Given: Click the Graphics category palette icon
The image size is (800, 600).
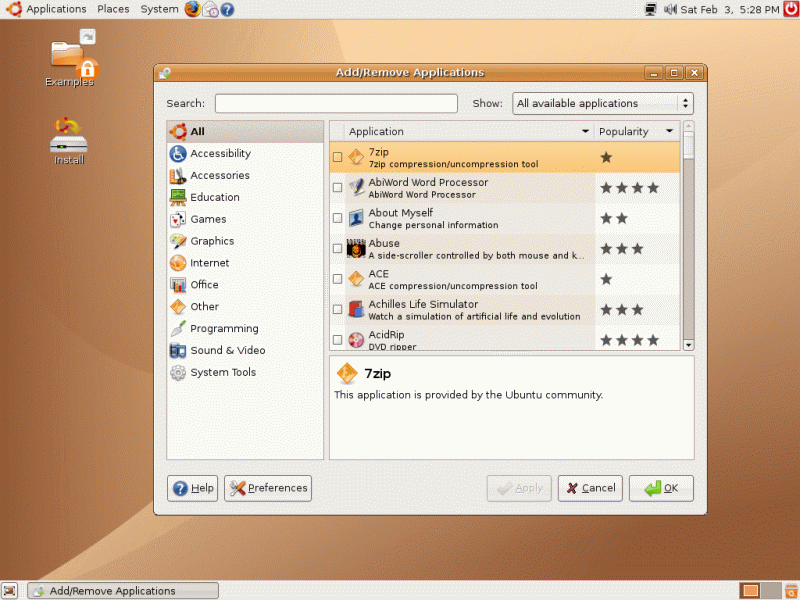Looking at the screenshot, I should coord(178,241).
